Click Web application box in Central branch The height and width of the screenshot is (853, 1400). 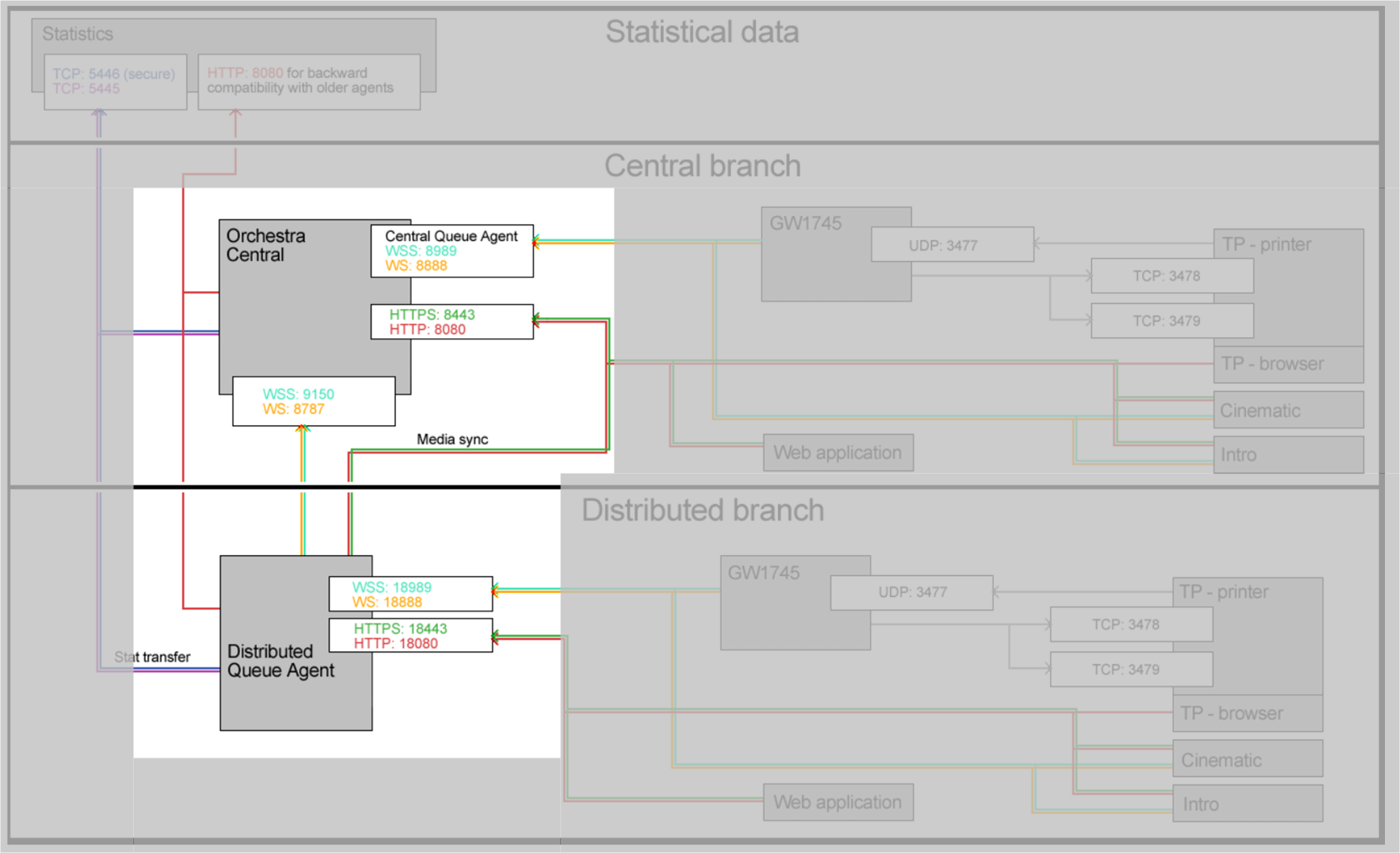(837, 453)
